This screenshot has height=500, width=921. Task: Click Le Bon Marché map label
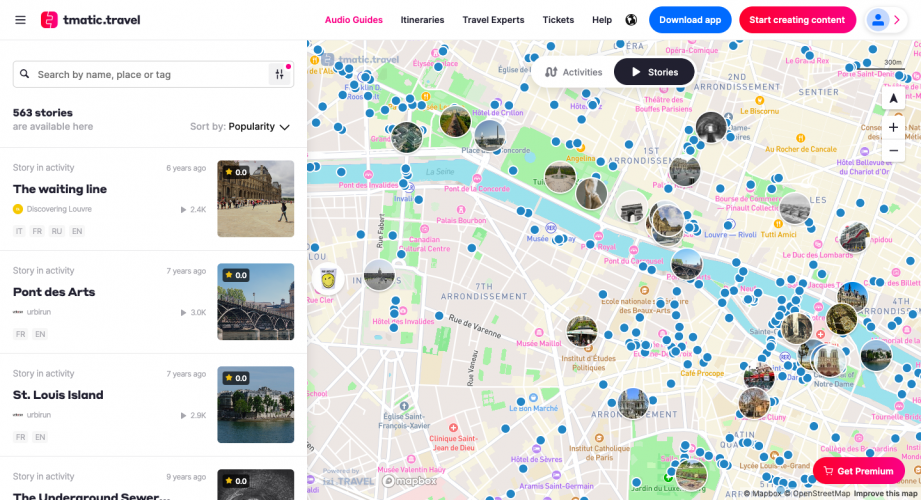click(533, 408)
